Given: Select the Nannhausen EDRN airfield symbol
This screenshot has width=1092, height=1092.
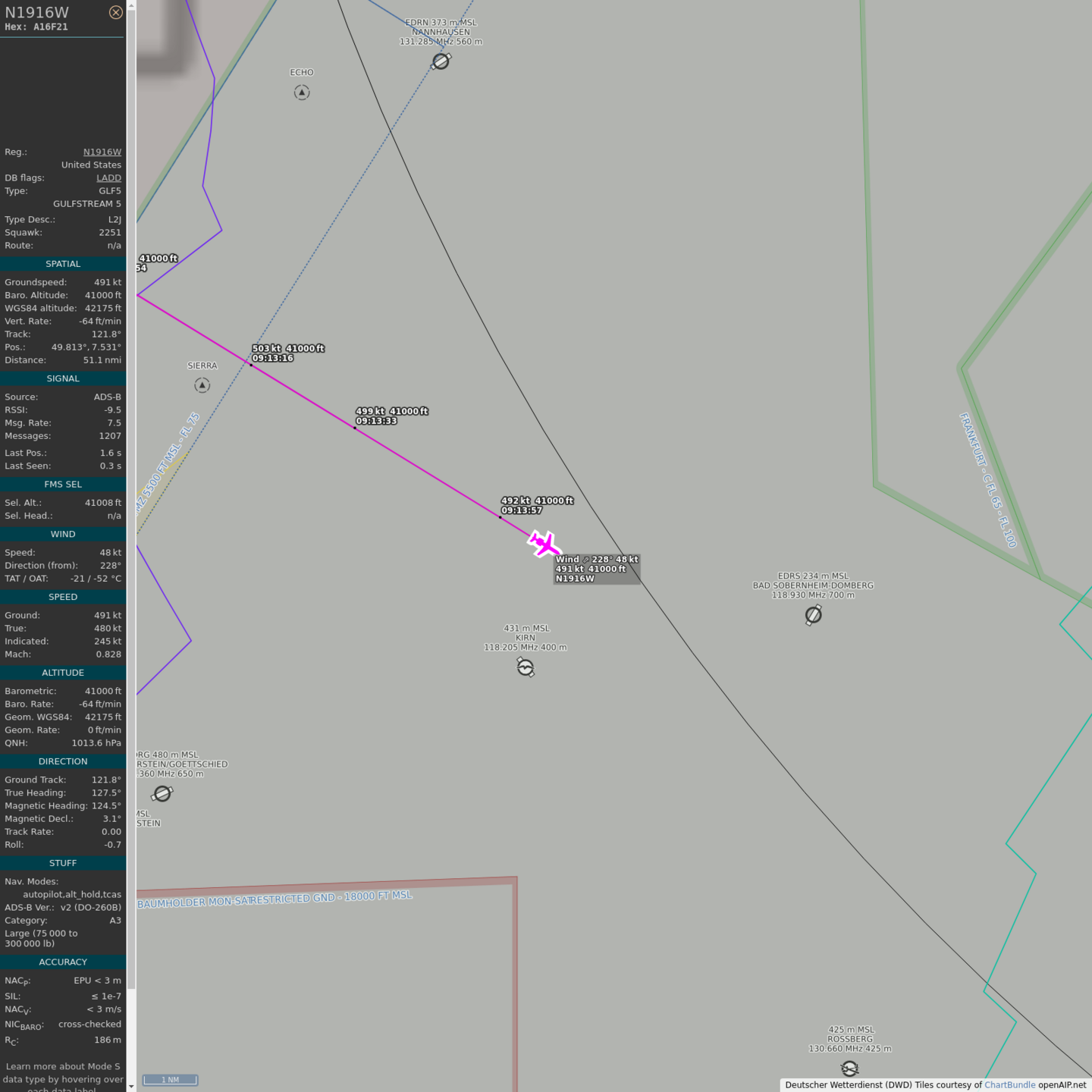Looking at the screenshot, I should click(x=441, y=61).
